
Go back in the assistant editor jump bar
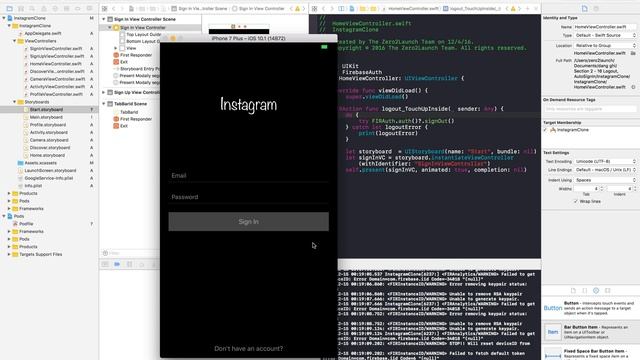324,8
